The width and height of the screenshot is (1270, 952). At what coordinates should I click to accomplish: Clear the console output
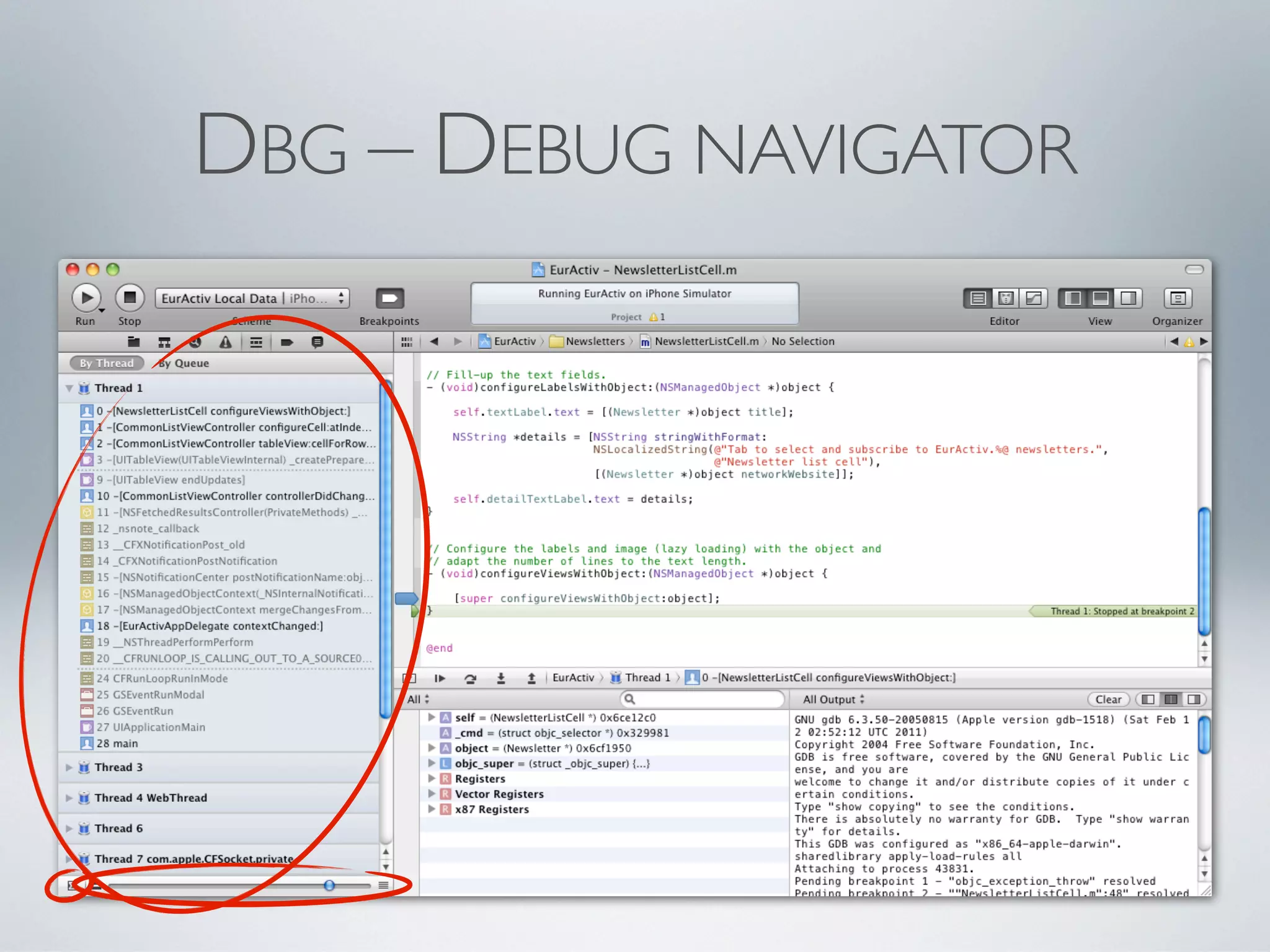pos(1108,699)
